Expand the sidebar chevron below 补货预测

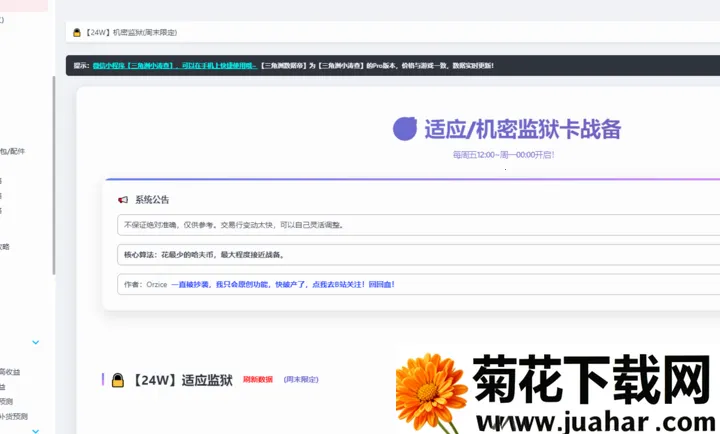[36, 430]
